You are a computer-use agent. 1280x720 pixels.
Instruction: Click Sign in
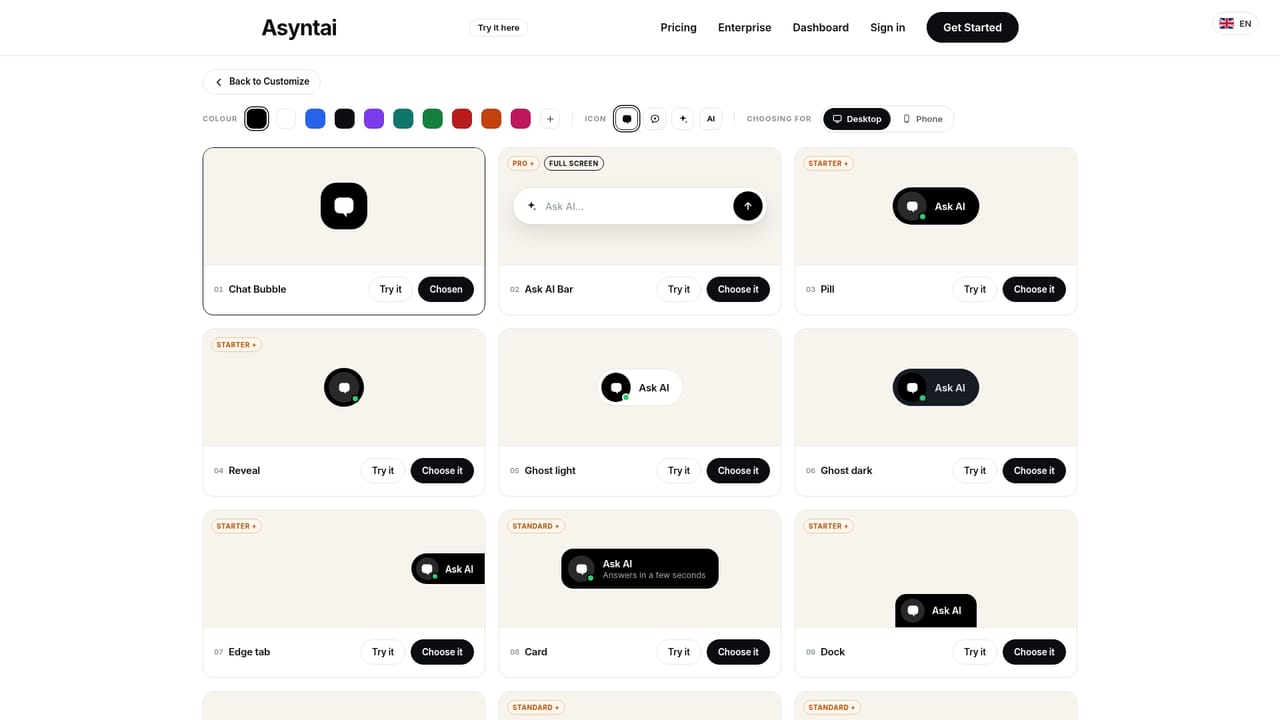click(x=887, y=27)
